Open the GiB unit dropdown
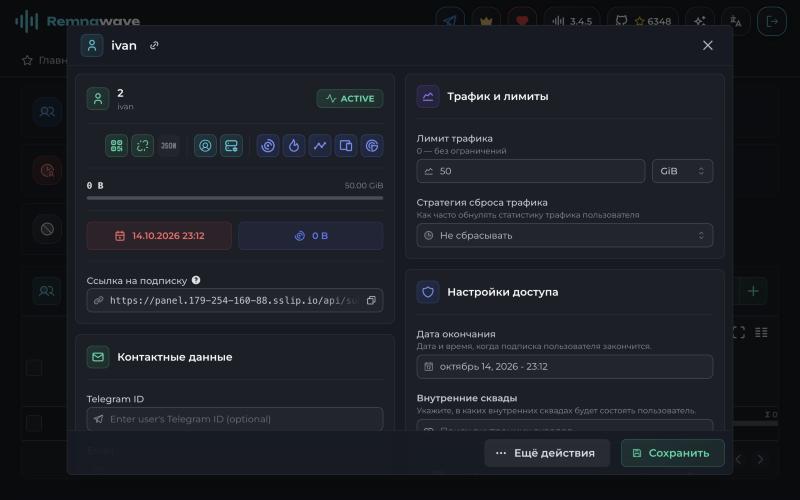This screenshot has width=800, height=500. [682, 171]
